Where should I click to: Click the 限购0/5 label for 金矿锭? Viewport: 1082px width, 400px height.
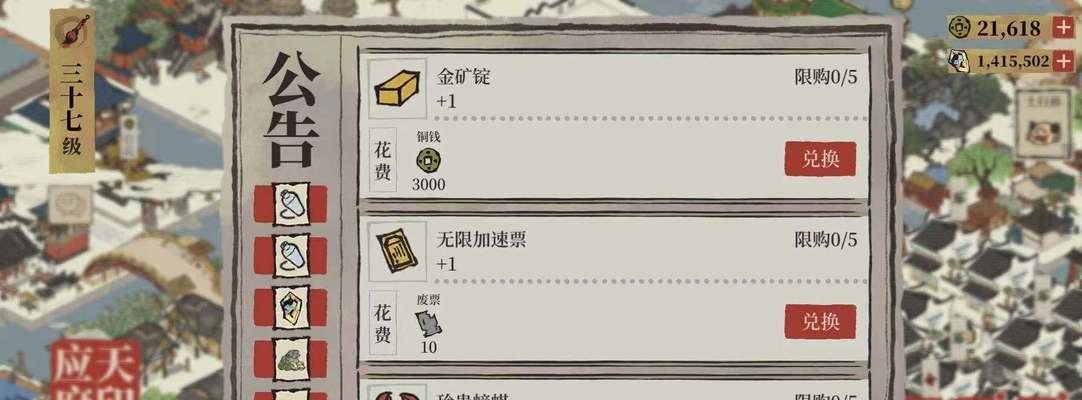tap(825, 77)
